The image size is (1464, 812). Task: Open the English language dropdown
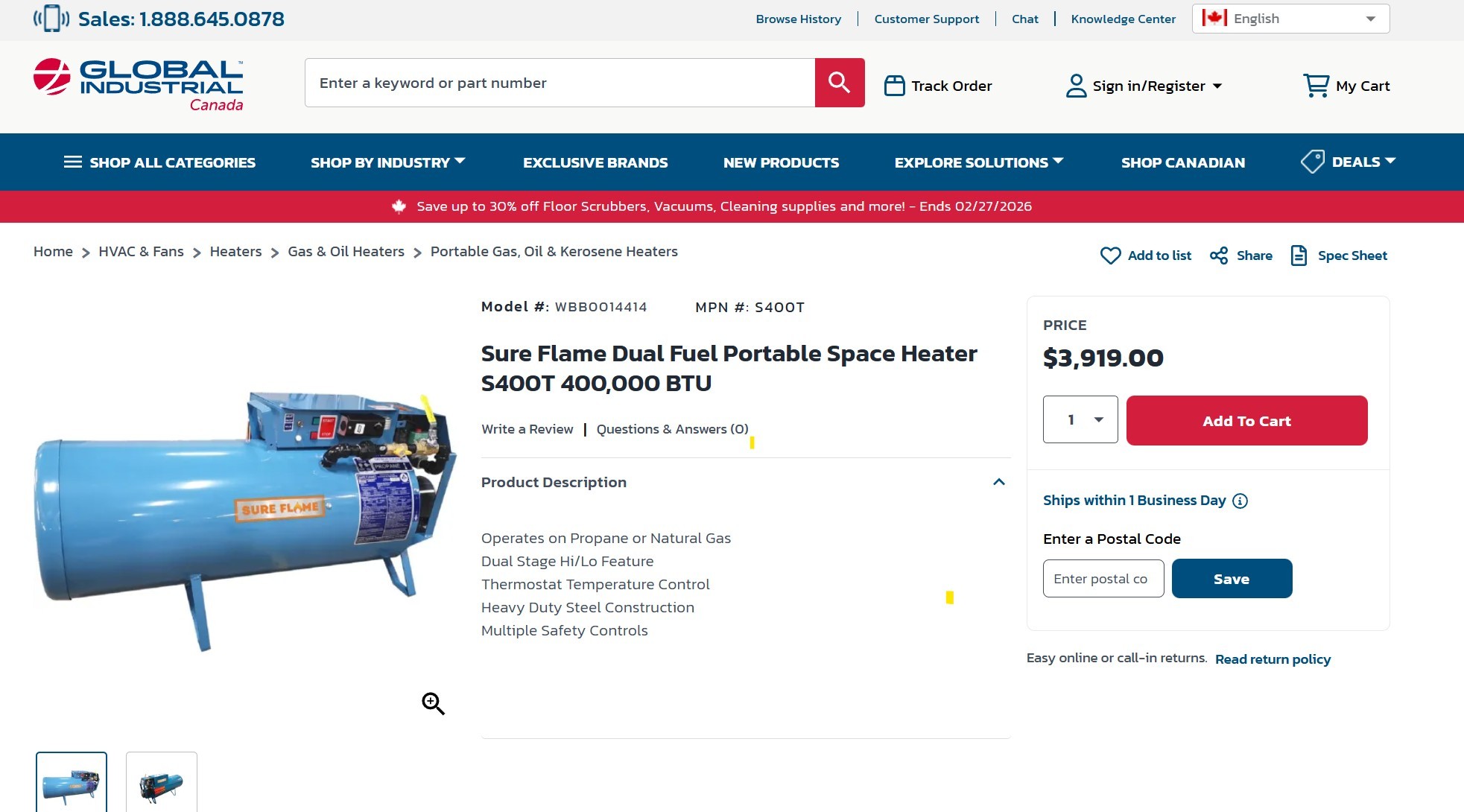tap(1290, 19)
